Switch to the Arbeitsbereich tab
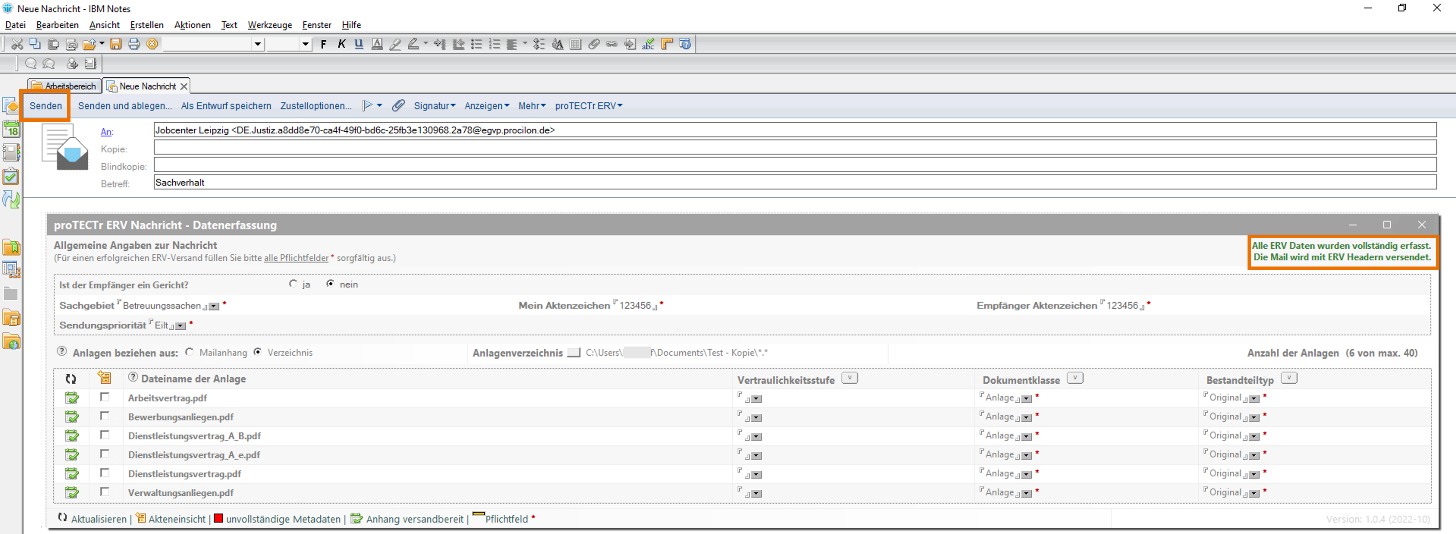 click(x=64, y=86)
